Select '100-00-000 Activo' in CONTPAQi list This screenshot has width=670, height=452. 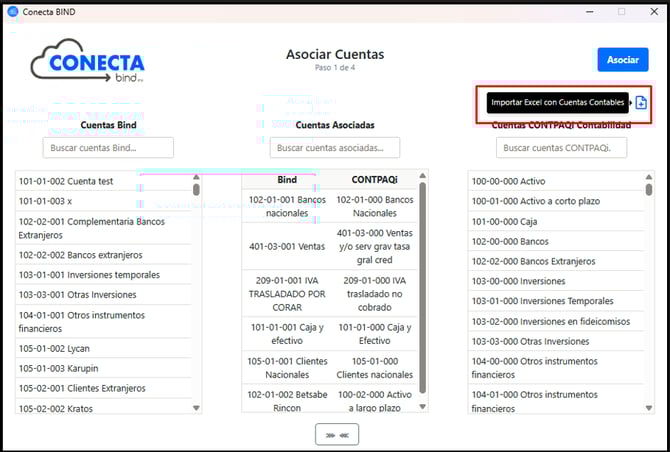pos(556,181)
